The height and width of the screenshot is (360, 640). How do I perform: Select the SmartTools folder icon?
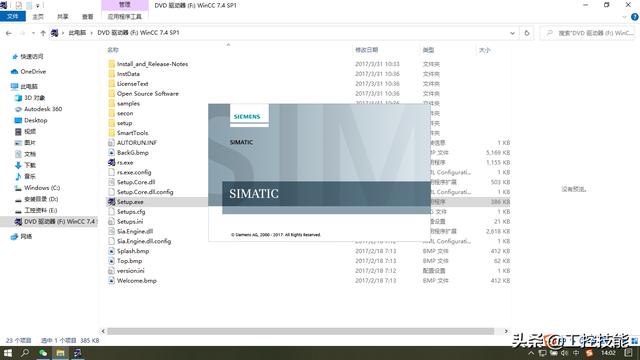pos(111,133)
